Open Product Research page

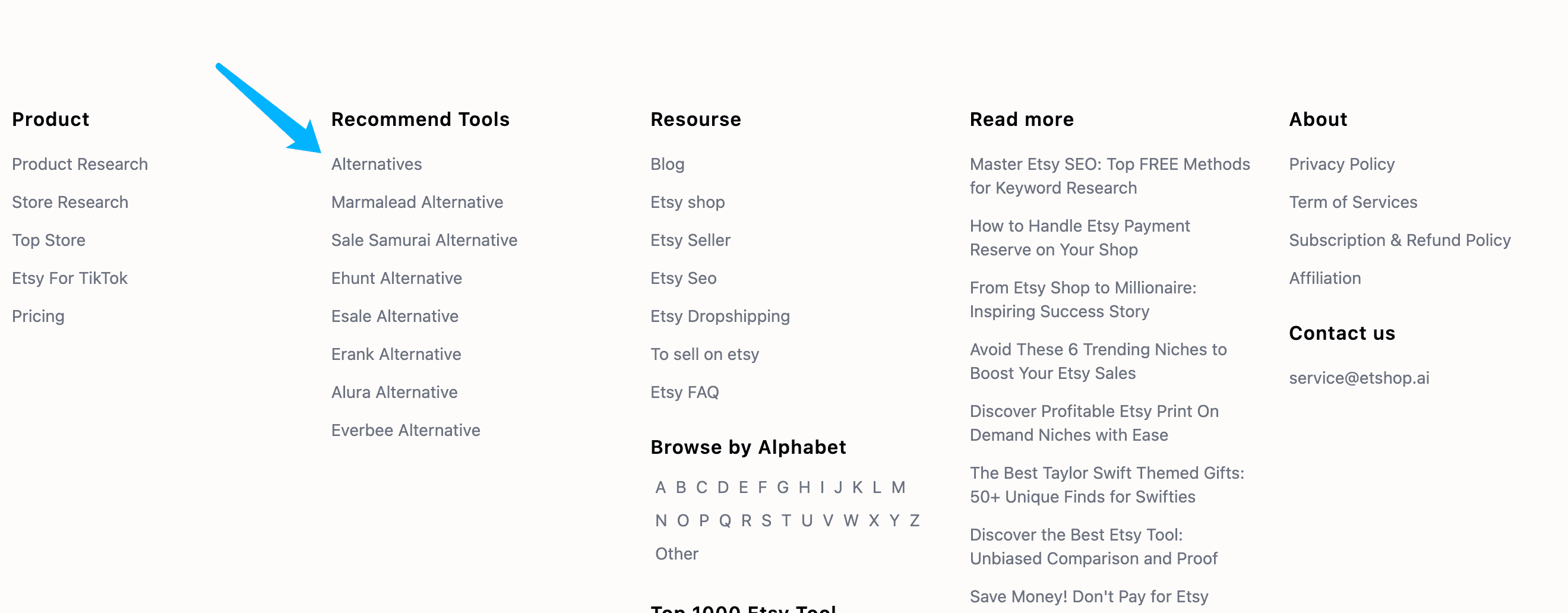pyautogui.click(x=80, y=165)
